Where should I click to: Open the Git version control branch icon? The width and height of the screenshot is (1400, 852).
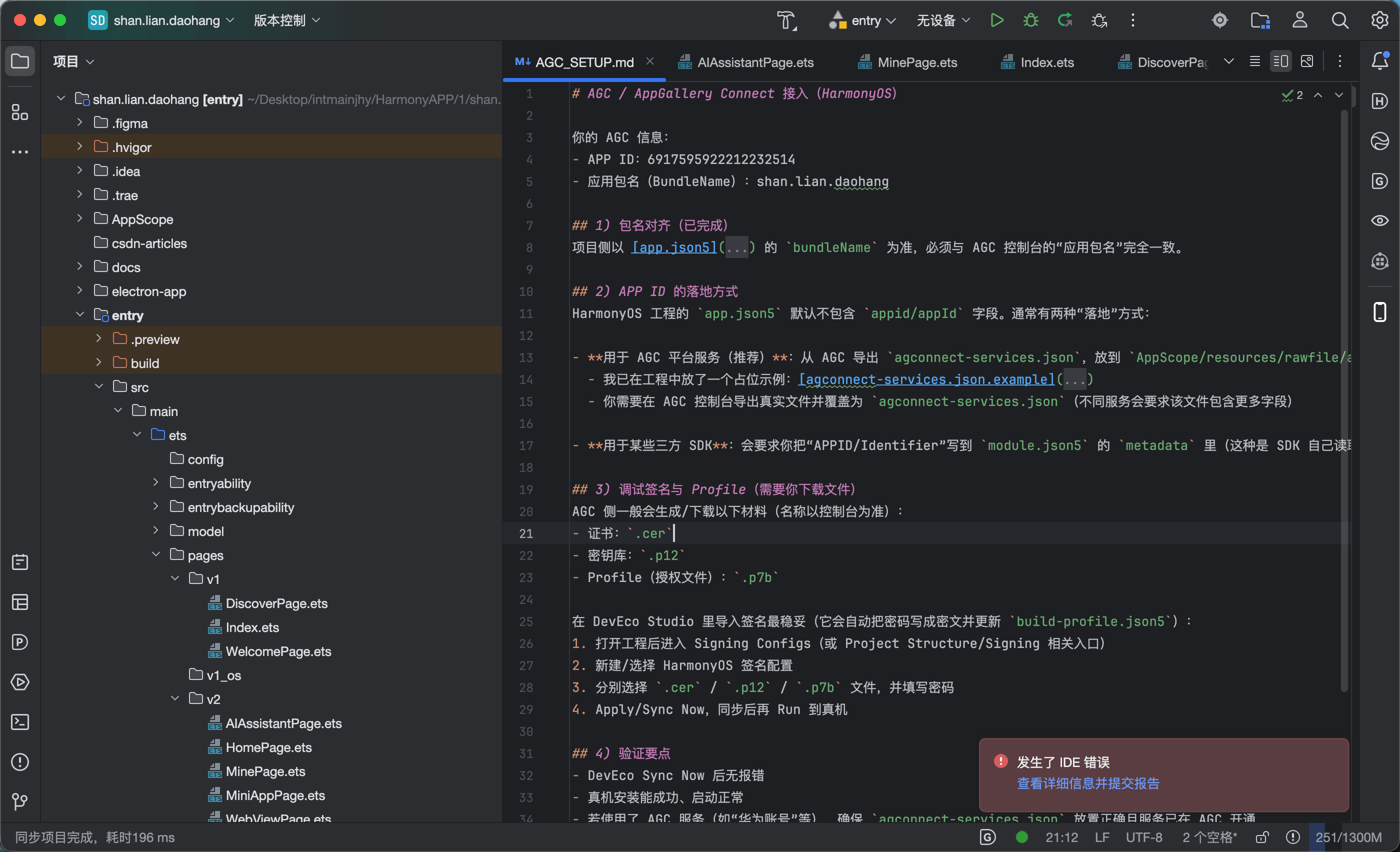click(20, 801)
